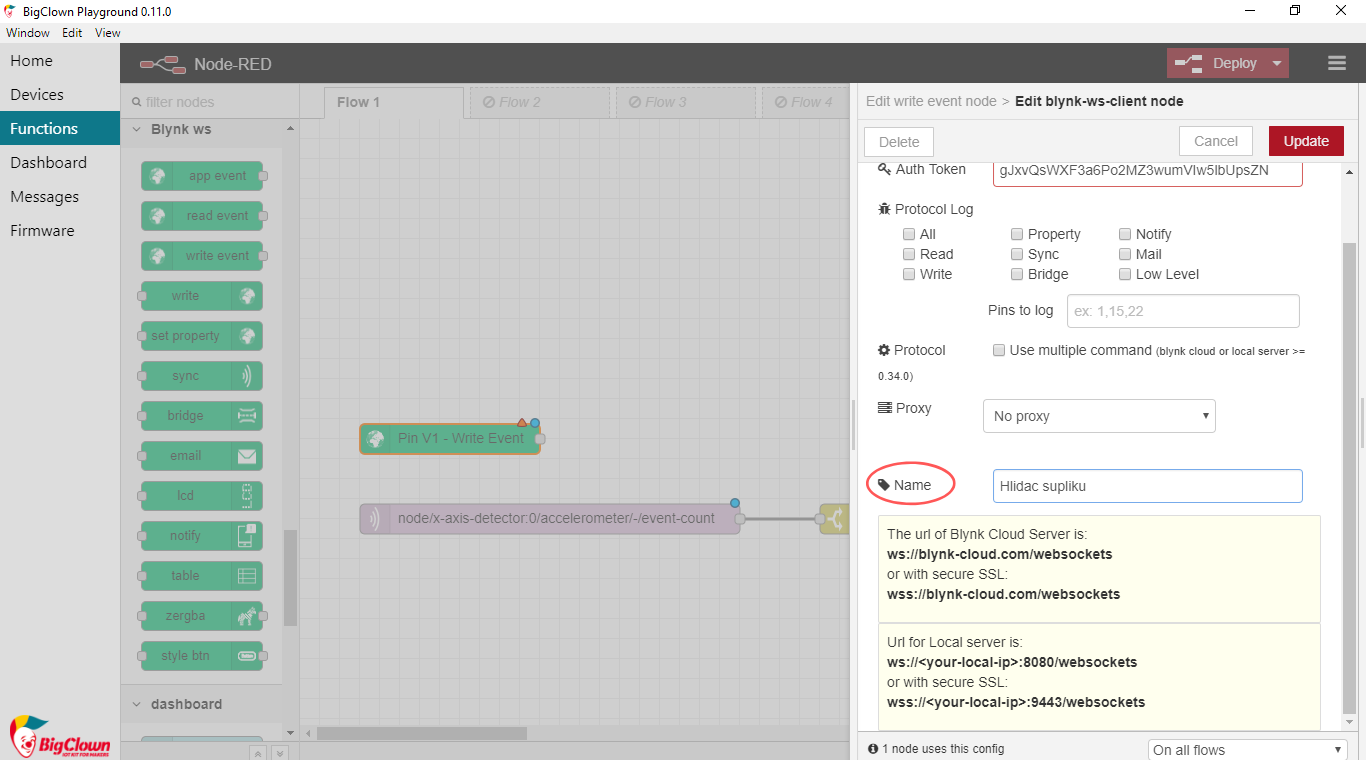Click the Delete button
Viewport: 1366px width, 760px height.
(x=899, y=142)
